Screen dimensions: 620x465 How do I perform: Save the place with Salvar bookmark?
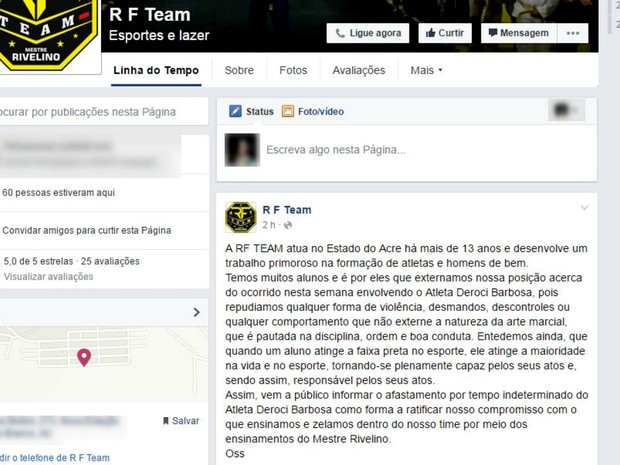click(181, 421)
